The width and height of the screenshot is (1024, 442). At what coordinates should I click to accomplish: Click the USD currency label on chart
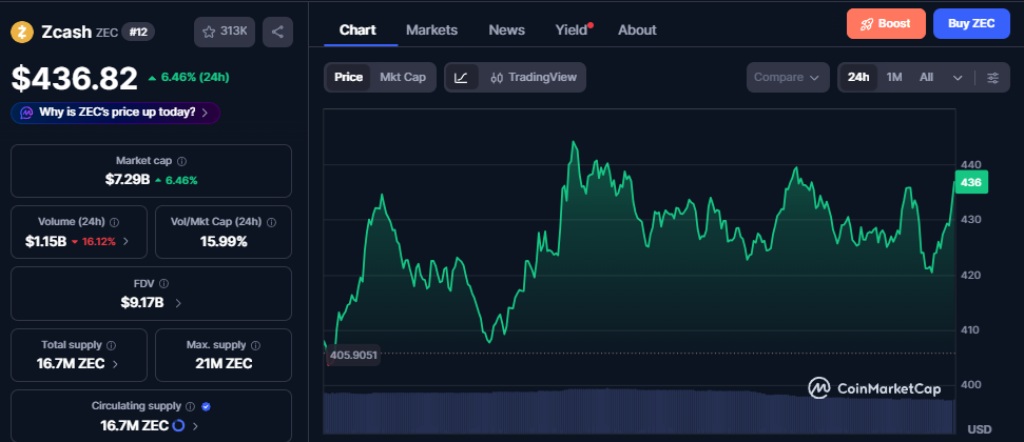click(x=980, y=429)
